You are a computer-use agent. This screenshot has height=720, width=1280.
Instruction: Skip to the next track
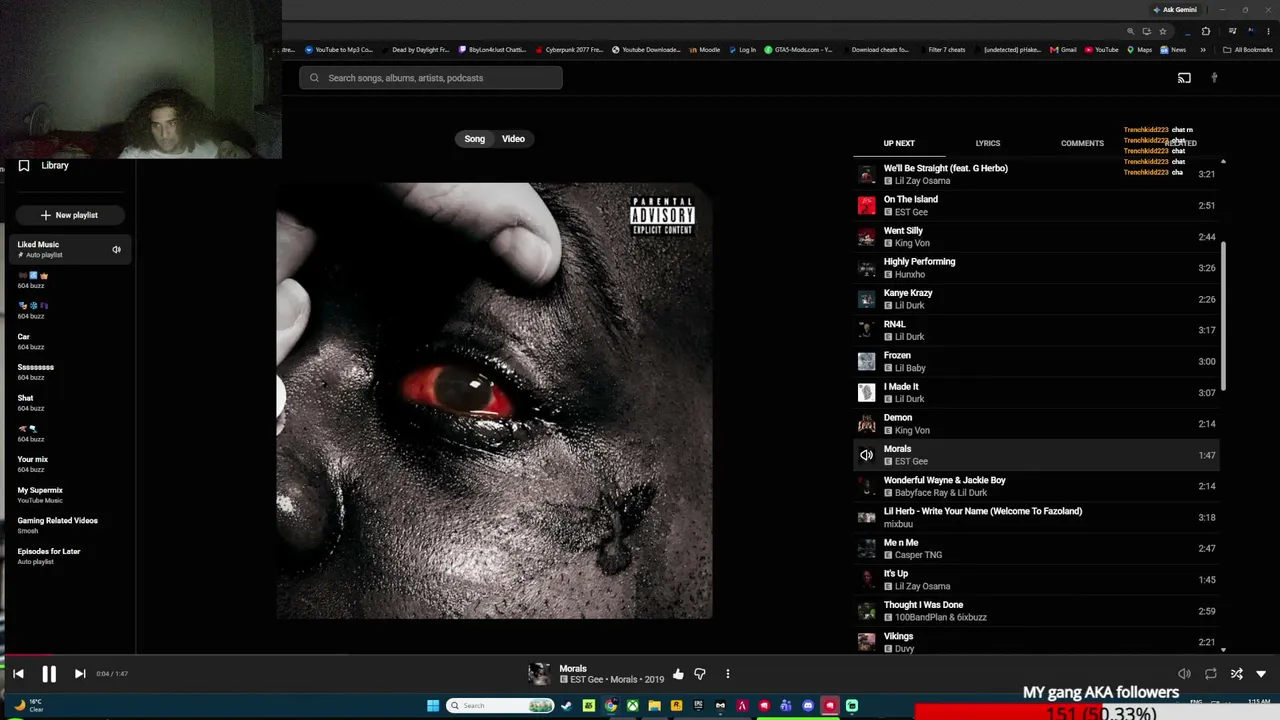pos(80,674)
